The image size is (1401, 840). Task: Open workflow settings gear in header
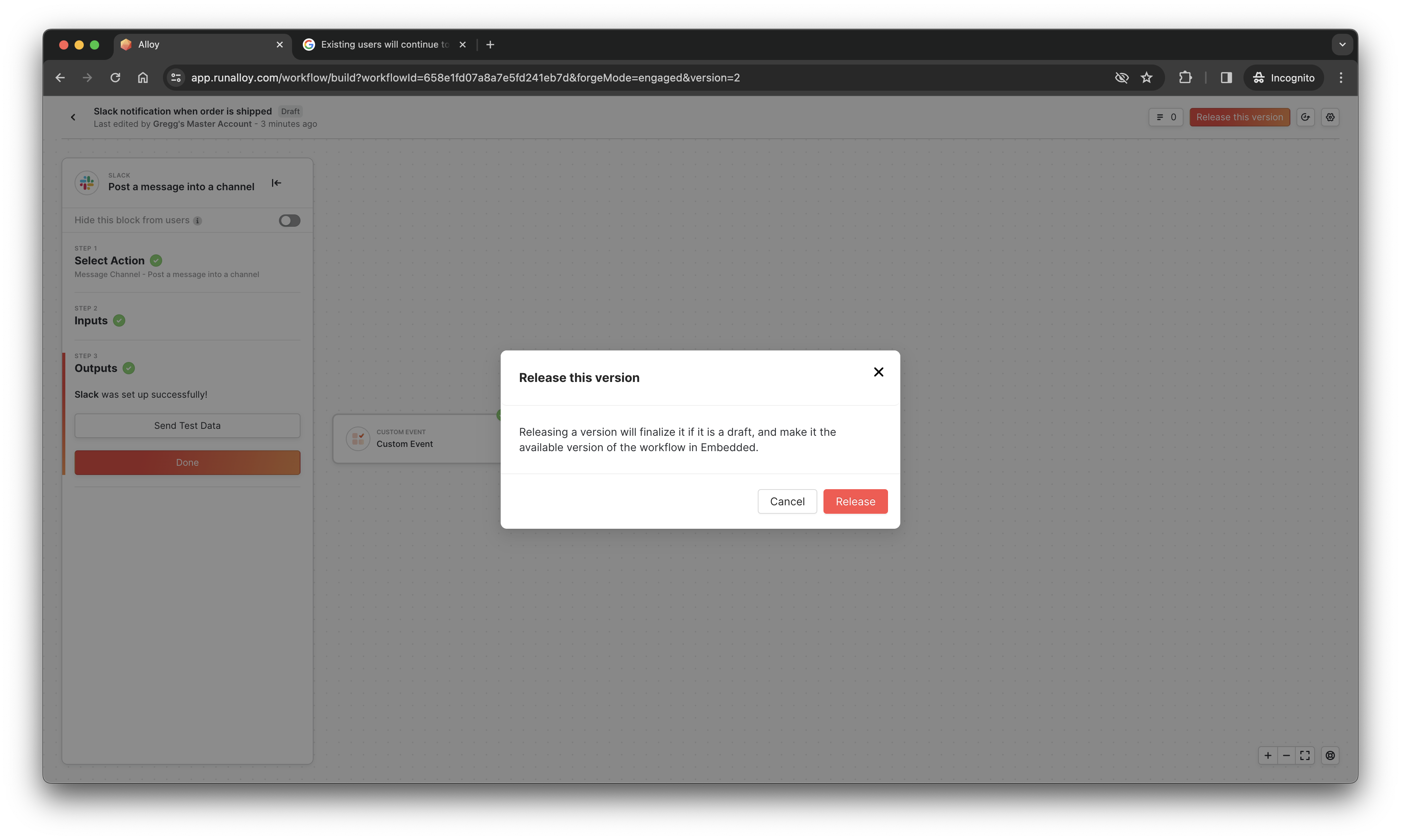[1330, 117]
